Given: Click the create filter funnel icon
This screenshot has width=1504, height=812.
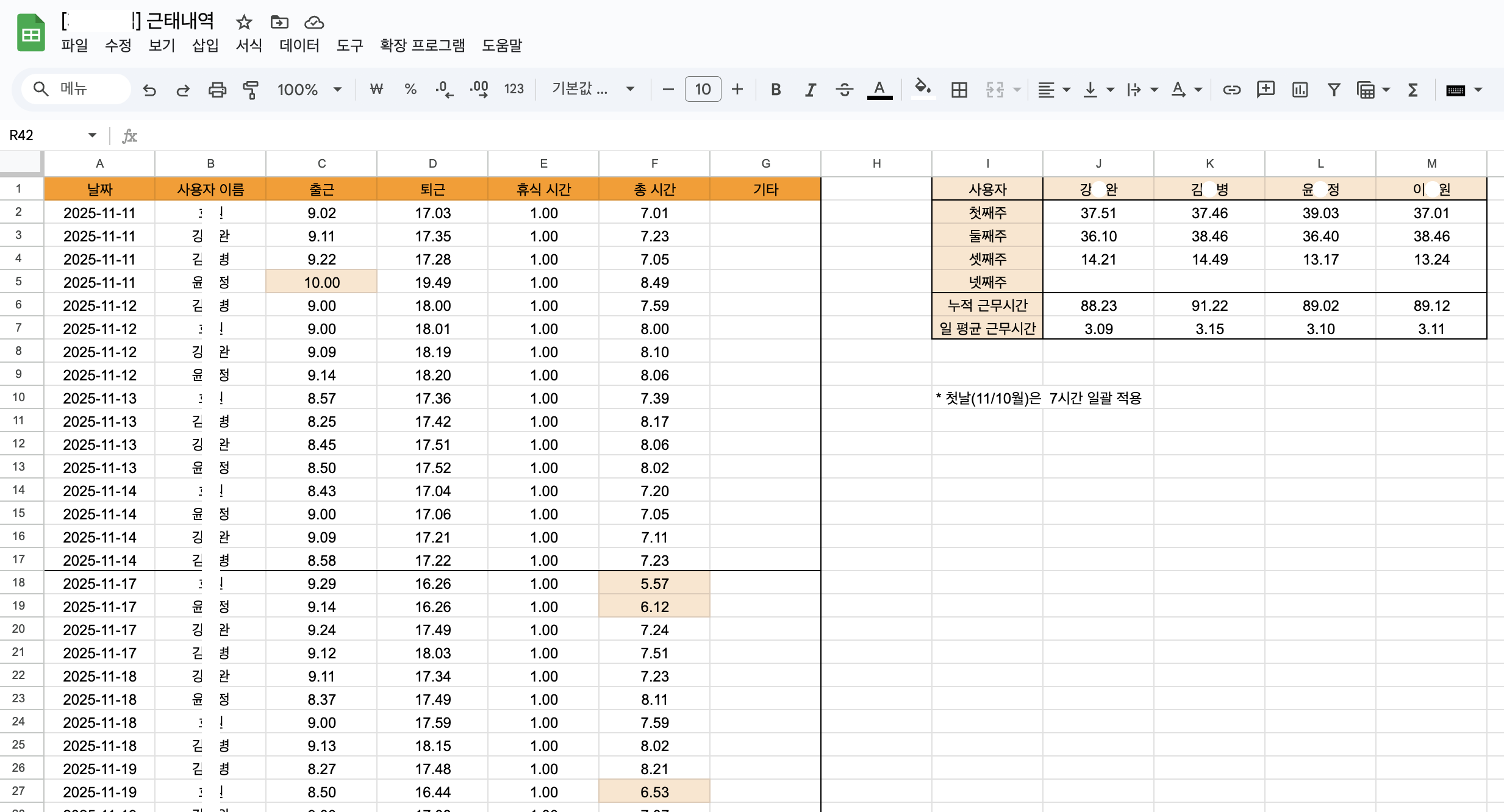Looking at the screenshot, I should point(1334,90).
